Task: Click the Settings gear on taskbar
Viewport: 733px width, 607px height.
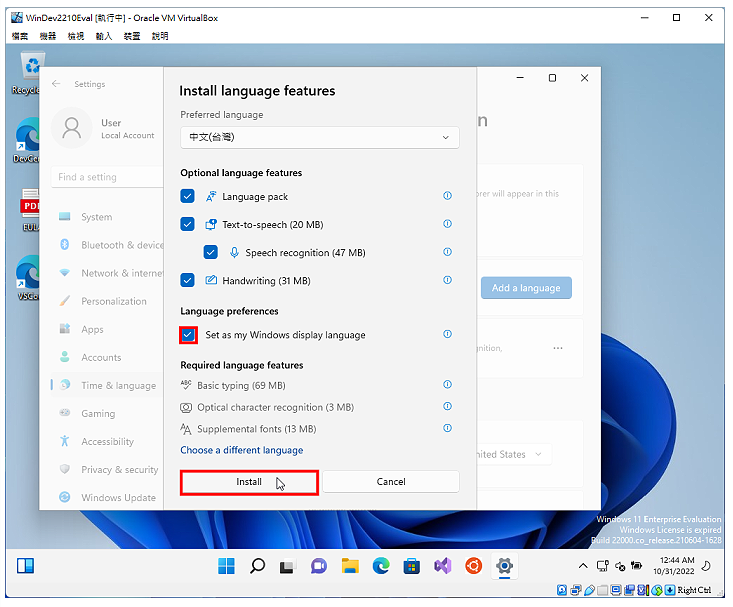Action: [x=504, y=566]
